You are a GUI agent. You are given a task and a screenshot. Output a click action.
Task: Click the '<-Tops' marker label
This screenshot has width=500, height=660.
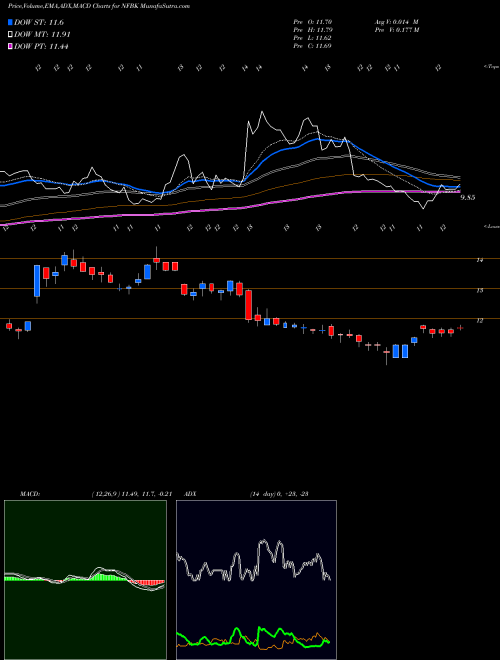coord(491,67)
